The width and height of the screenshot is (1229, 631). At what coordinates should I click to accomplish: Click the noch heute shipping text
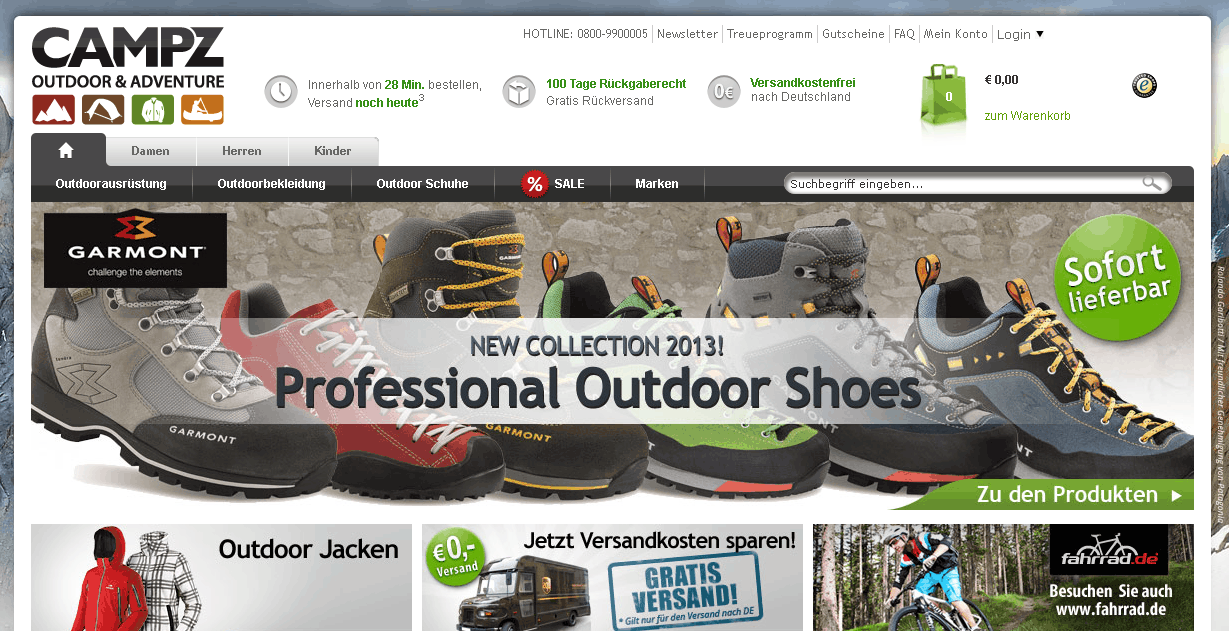click(x=387, y=102)
